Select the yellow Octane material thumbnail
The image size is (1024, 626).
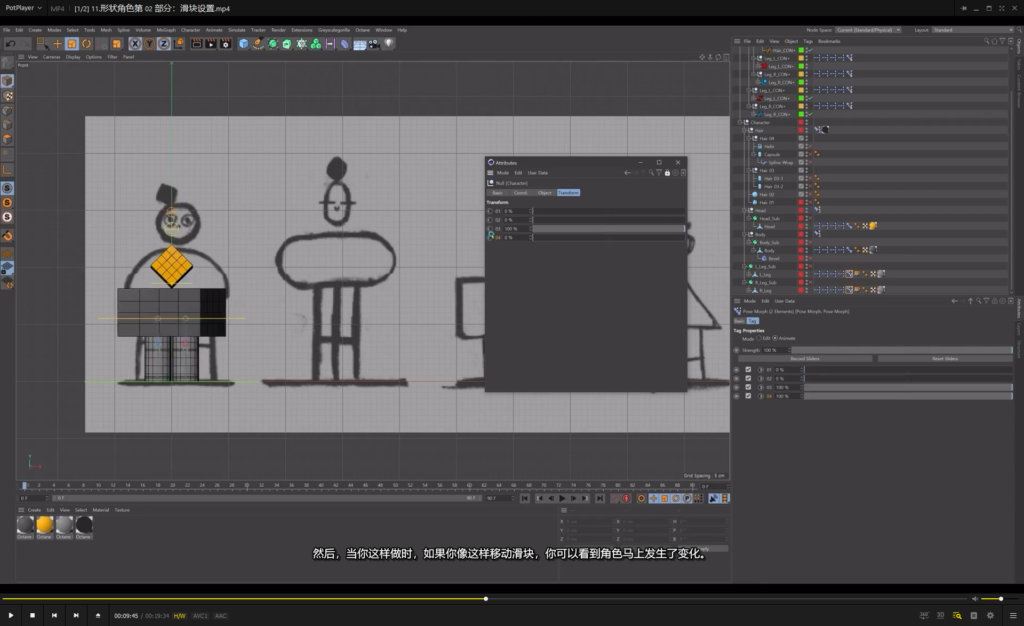(x=45, y=525)
